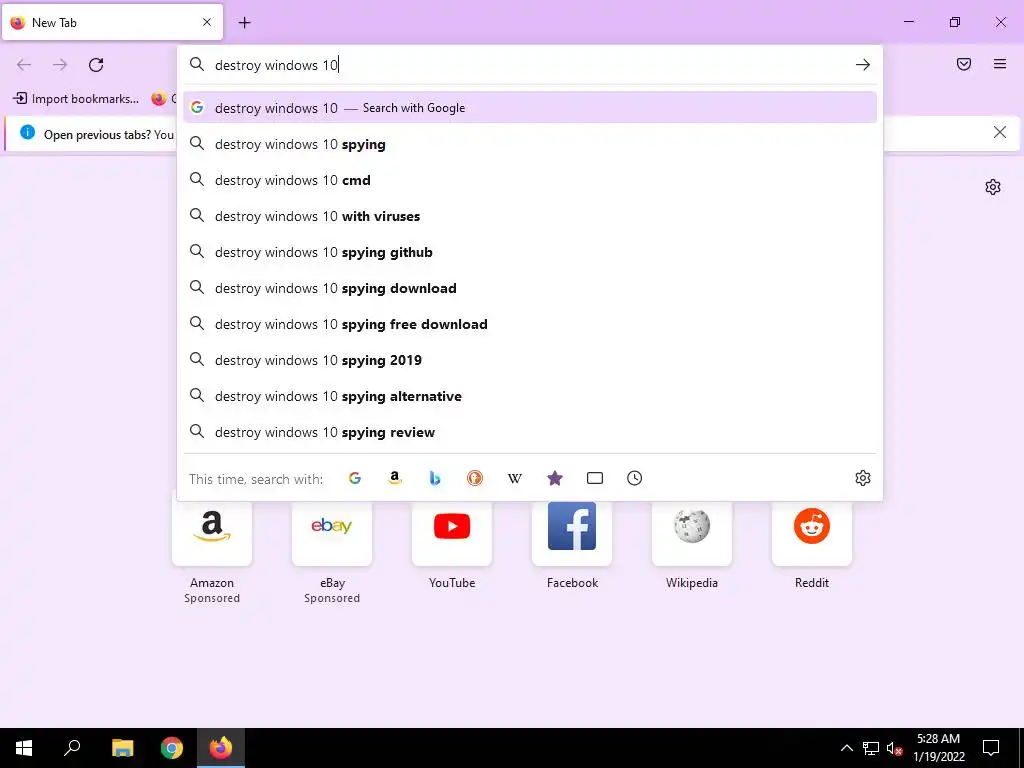
Task: Go forward one page
Action: [60, 65]
